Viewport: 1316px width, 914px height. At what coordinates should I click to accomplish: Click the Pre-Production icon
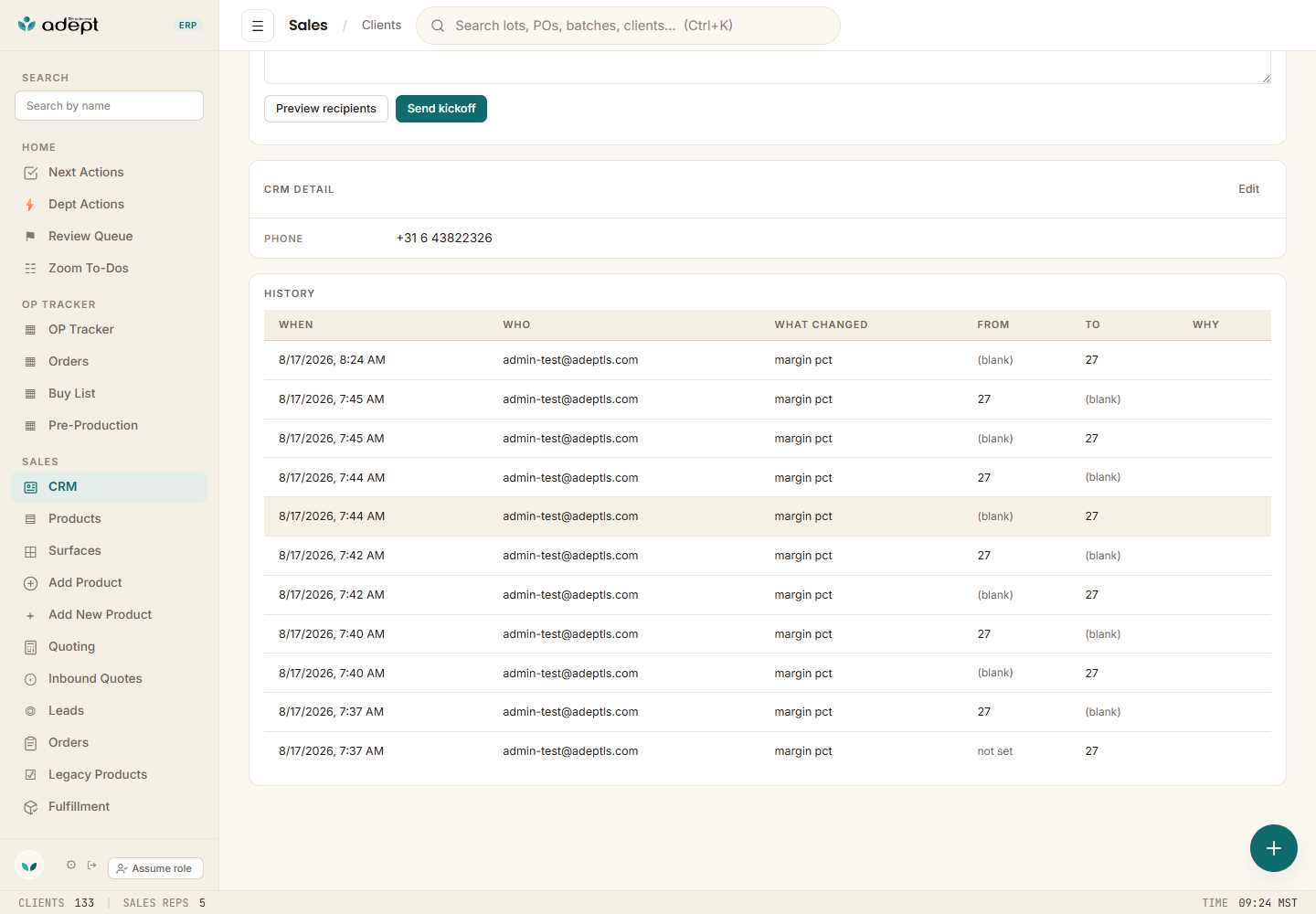point(30,426)
